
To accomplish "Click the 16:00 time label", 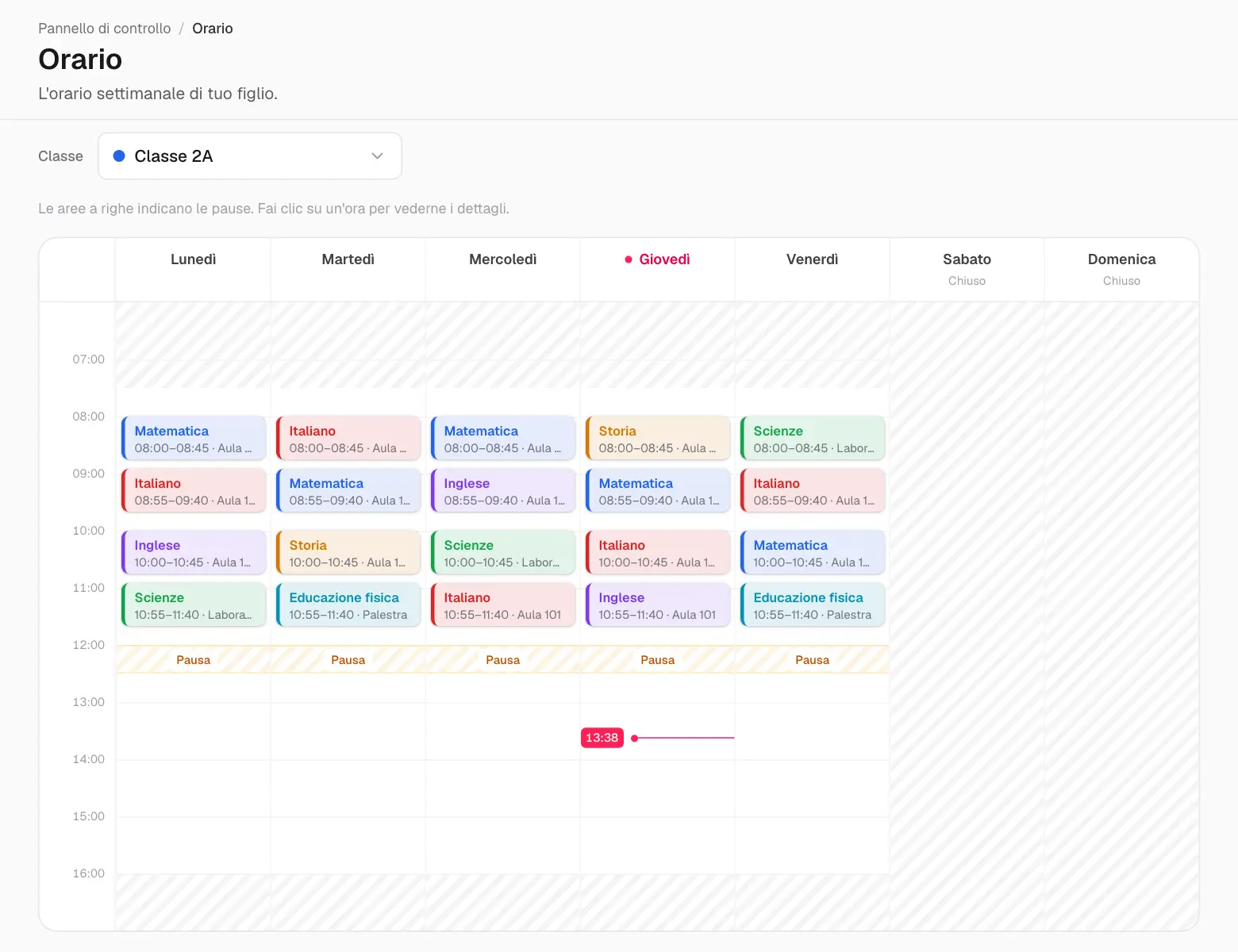I will tap(89, 873).
